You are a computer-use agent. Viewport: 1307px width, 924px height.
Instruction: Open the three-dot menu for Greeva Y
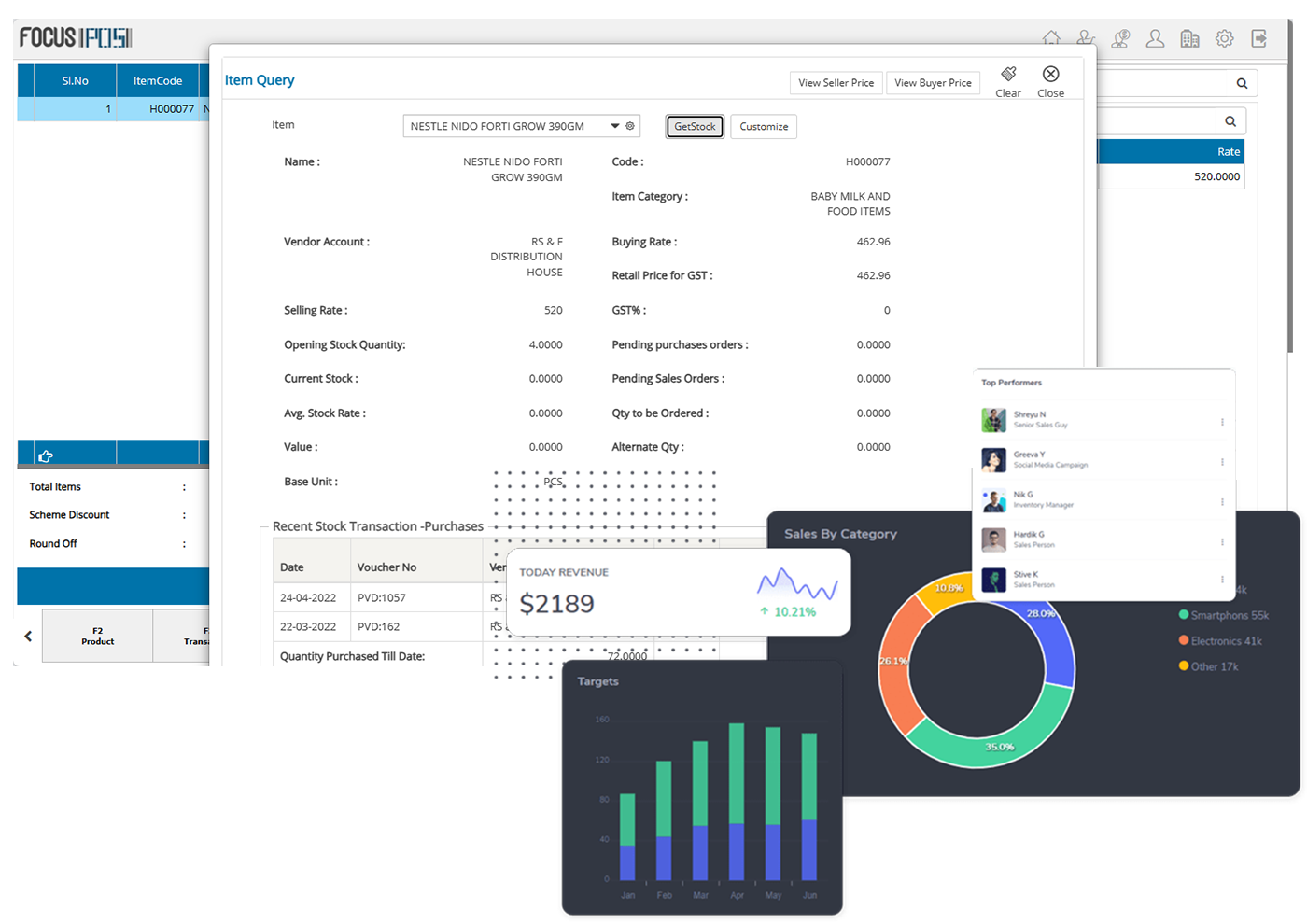1222,462
